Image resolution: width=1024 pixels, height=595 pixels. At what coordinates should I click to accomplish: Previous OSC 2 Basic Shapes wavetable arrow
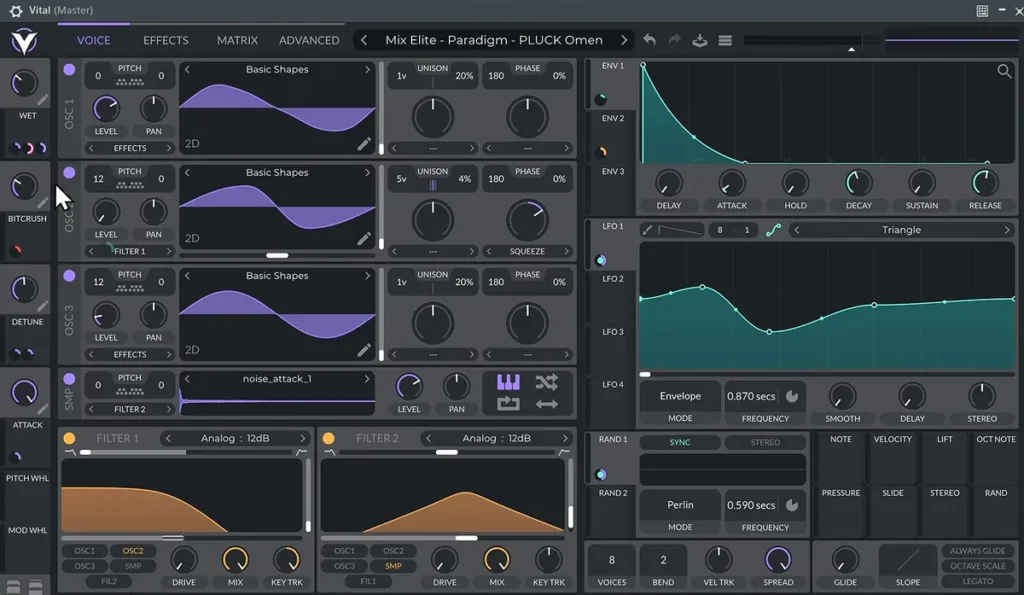coord(187,172)
